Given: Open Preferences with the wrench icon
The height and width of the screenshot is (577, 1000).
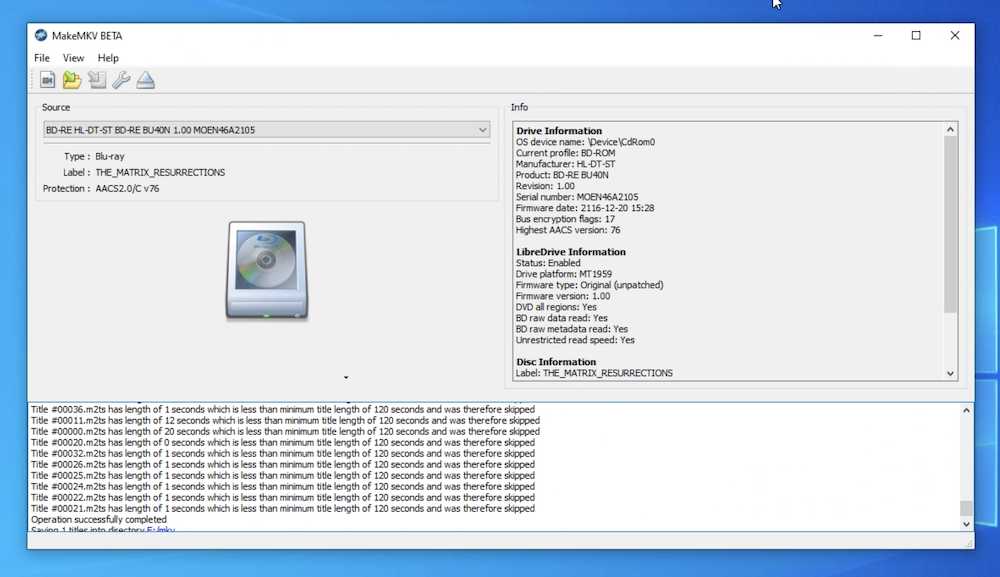Looking at the screenshot, I should (121, 80).
